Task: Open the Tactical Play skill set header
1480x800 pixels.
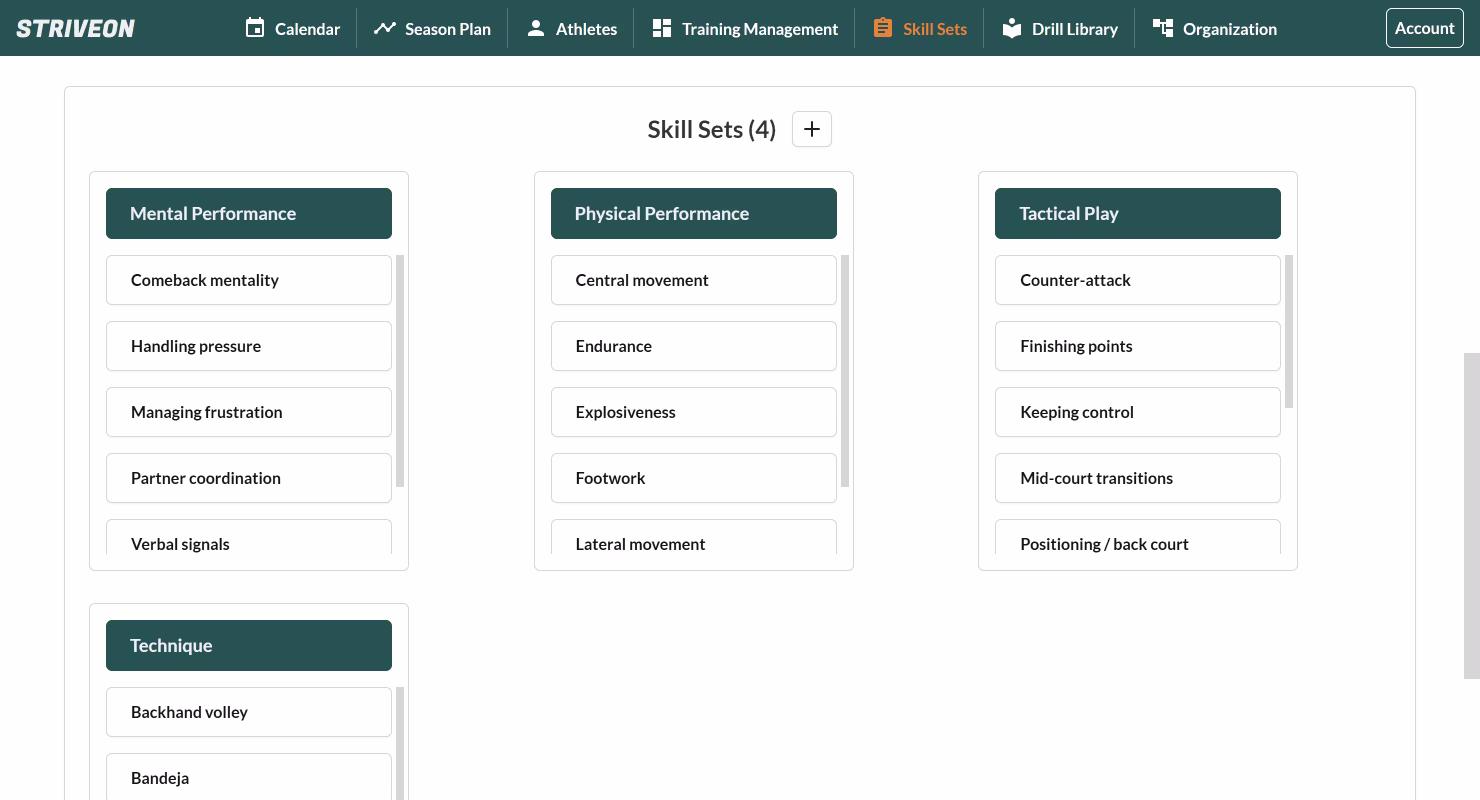Action: click(1137, 213)
